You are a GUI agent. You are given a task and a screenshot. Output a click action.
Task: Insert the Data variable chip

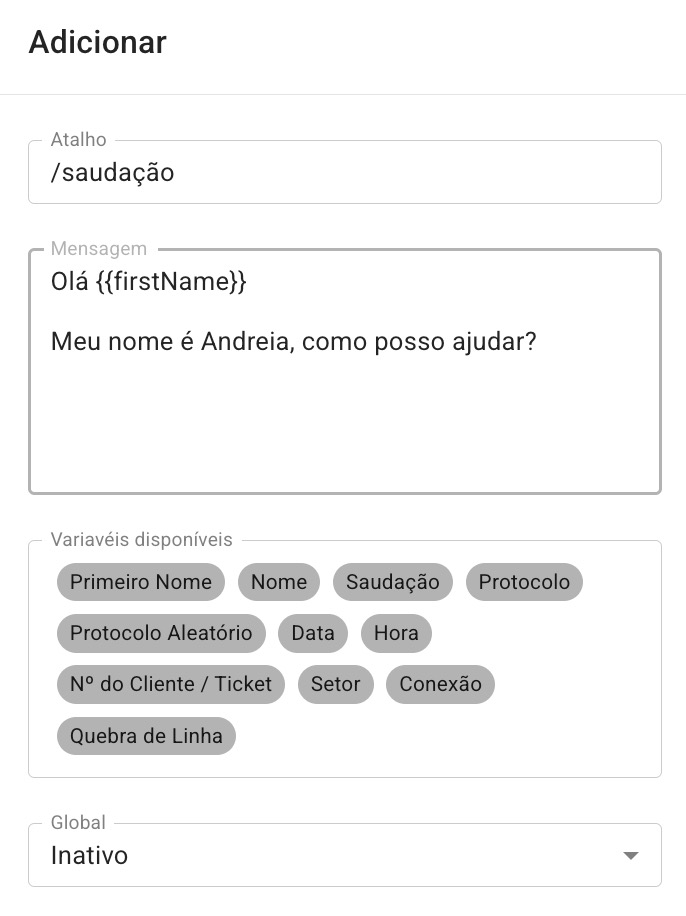coord(313,633)
